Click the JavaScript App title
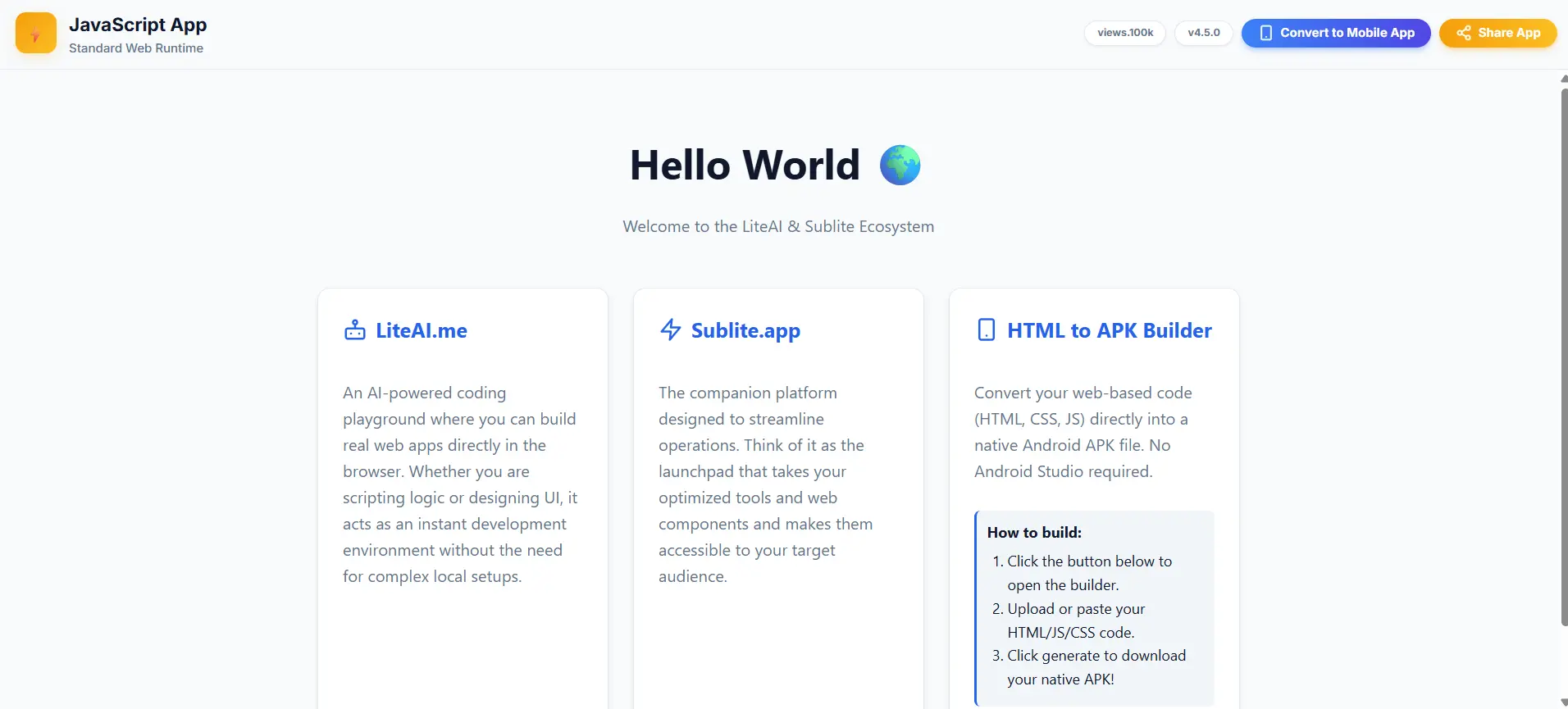Viewport: 1568px width, 709px height. click(138, 25)
